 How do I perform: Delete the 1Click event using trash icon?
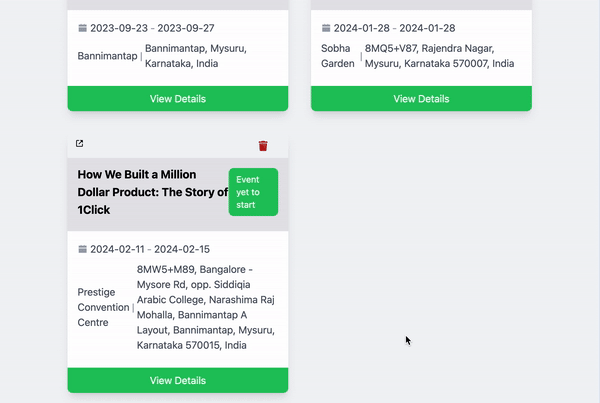263,146
